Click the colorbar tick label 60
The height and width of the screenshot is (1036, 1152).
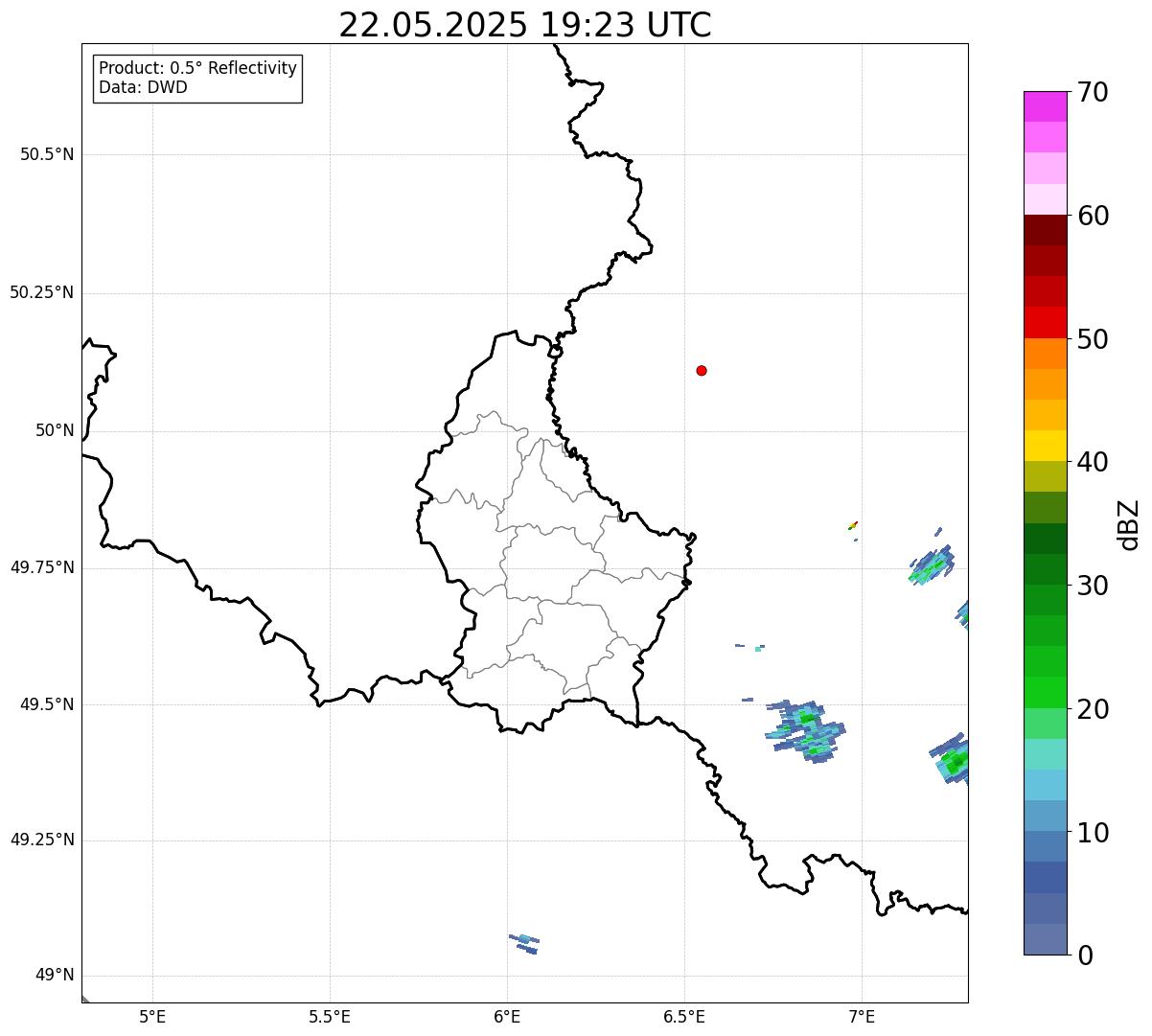1093,216
